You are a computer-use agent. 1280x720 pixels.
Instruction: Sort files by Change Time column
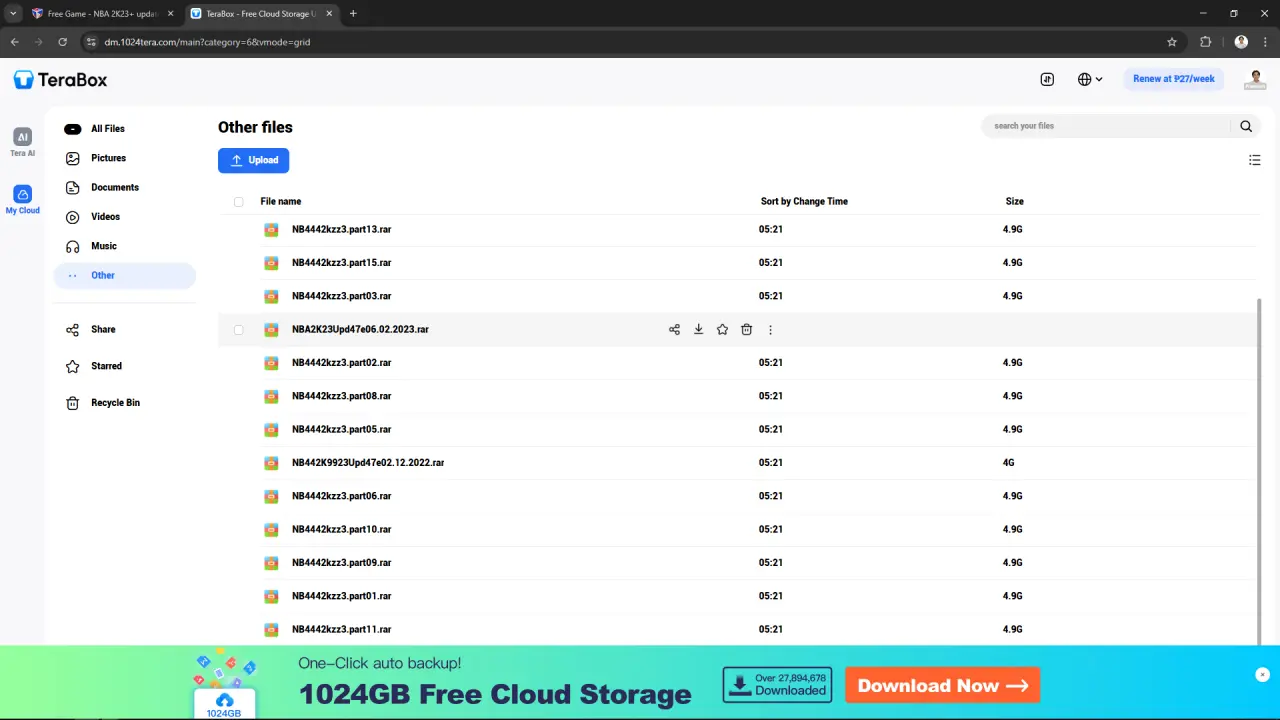tap(804, 201)
